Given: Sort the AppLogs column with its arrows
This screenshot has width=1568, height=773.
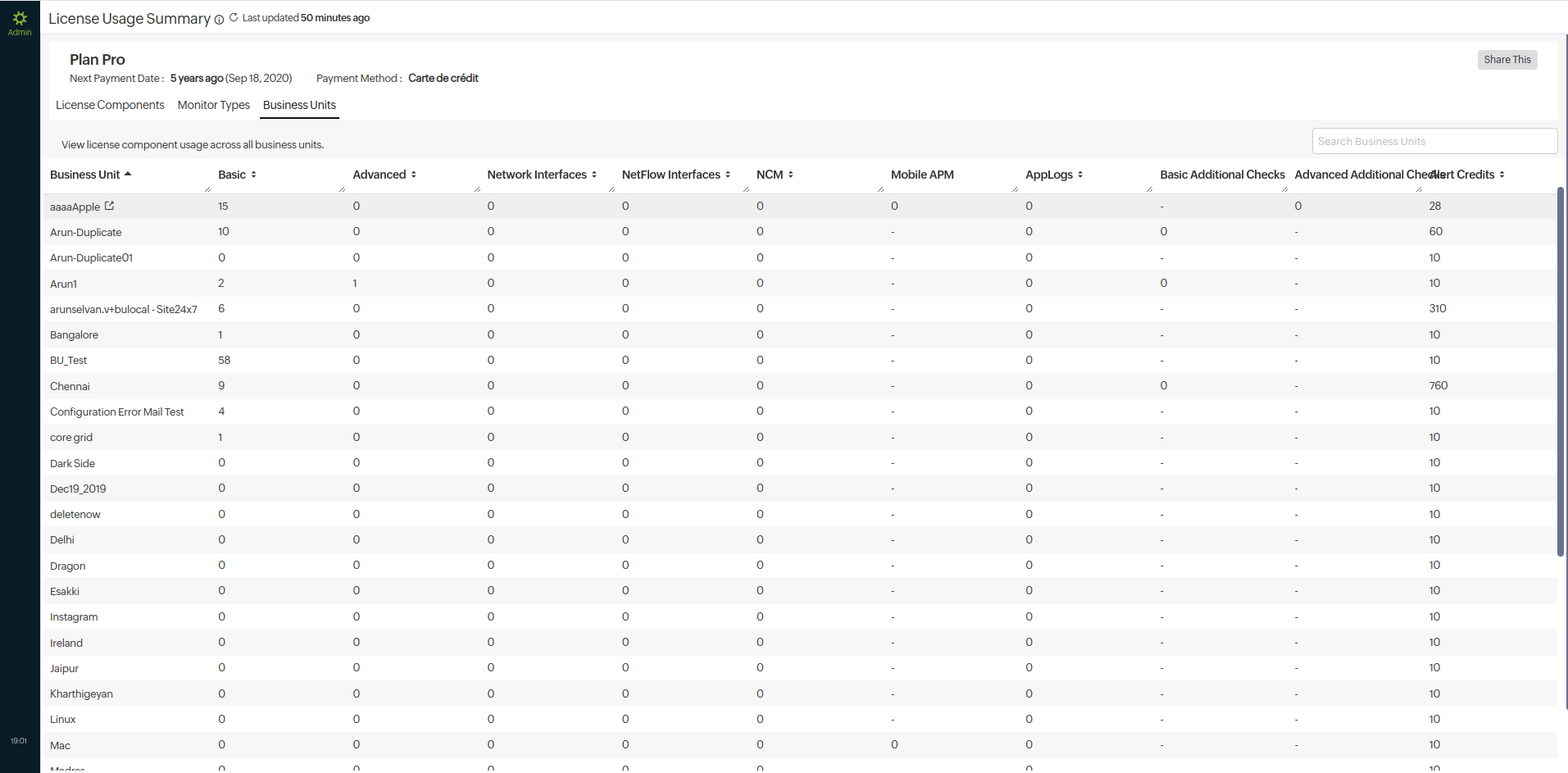Looking at the screenshot, I should point(1080,175).
